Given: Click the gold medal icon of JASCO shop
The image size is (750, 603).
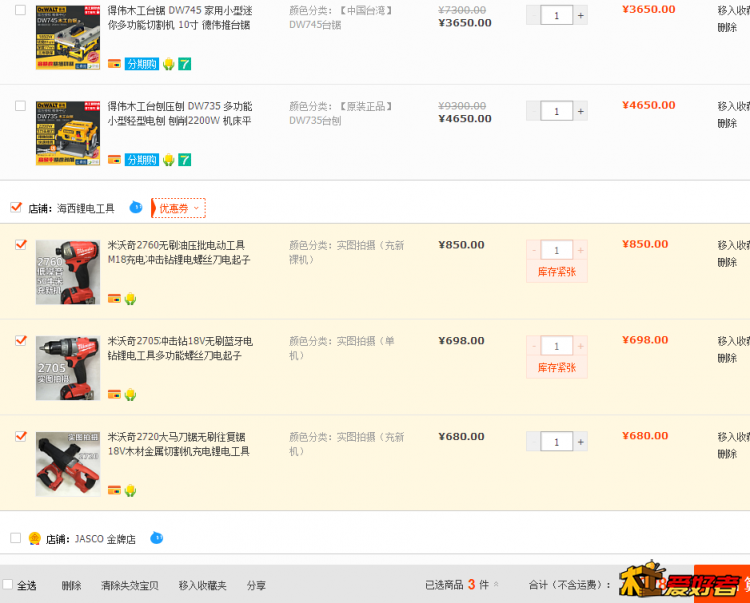Looking at the screenshot, I should point(34,538).
